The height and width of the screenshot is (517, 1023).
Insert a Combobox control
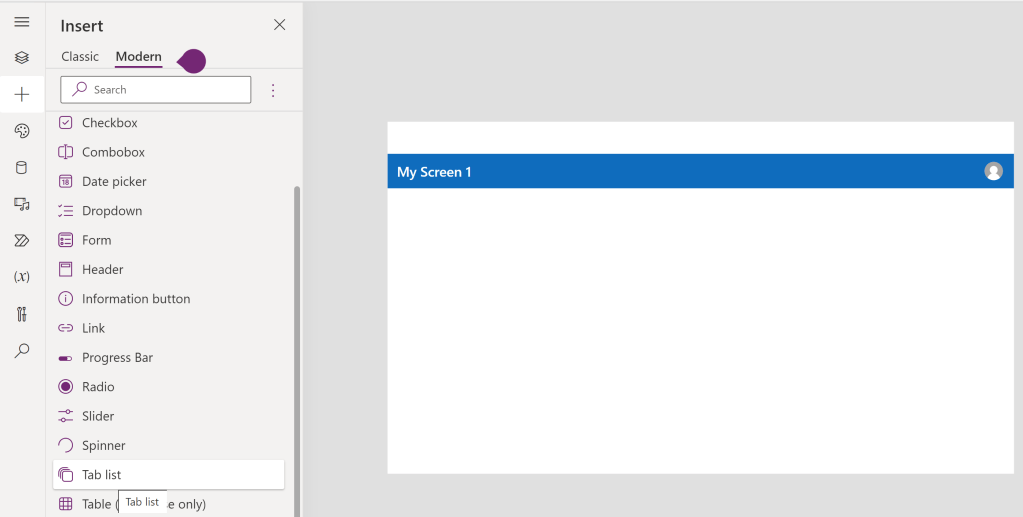(113, 152)
